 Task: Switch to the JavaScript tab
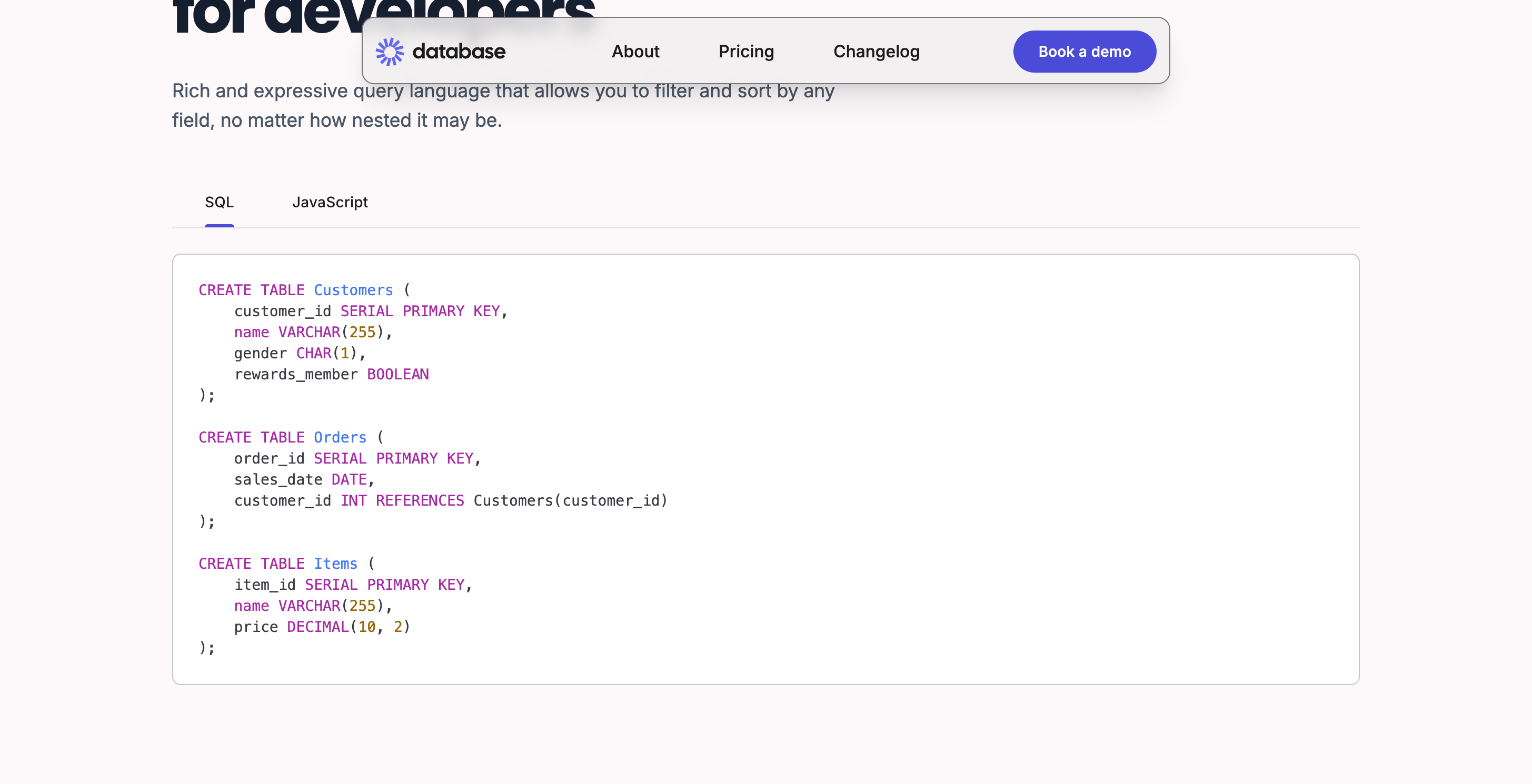pos(330,202)
